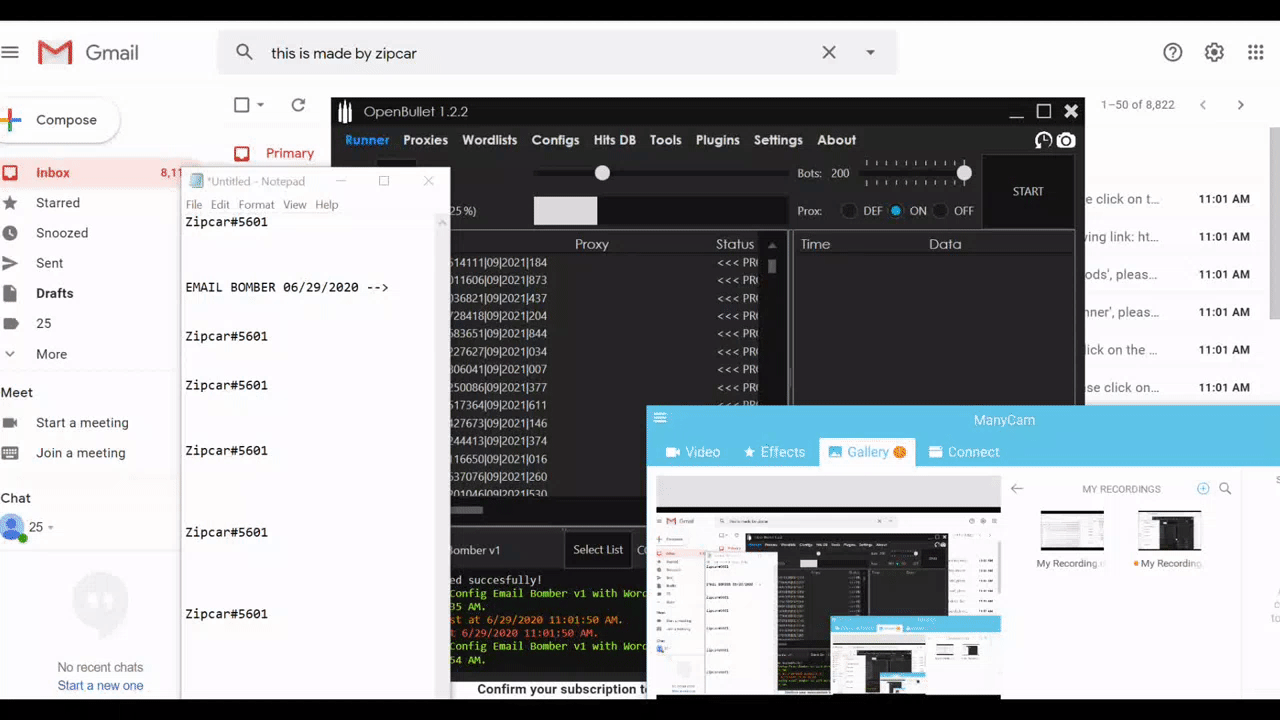This screenshot has height=720, width=1280.
Task: Open the Plugins tab in OpenBullet
Action: [x=718, y=140]
